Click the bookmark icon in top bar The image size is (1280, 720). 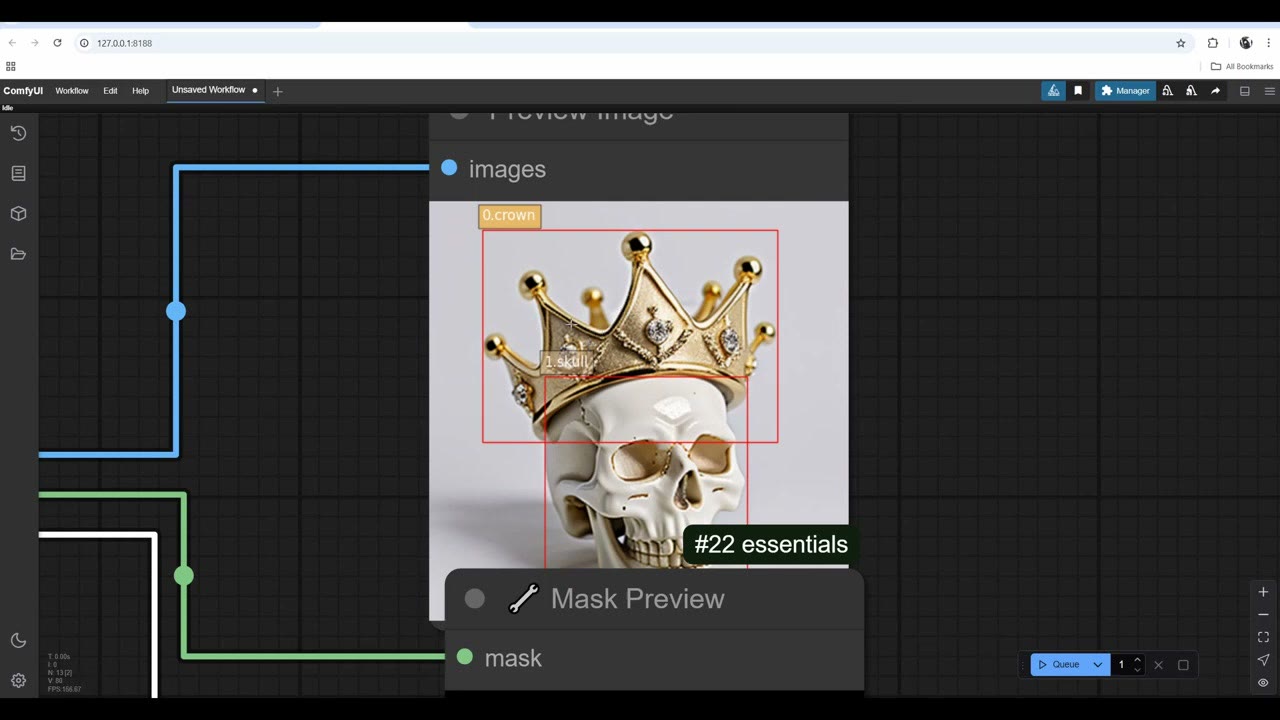point(1078,91)
